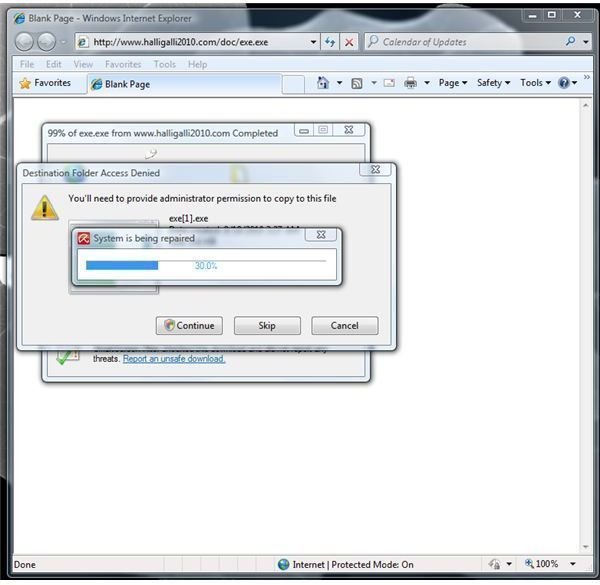
Task: Close the Destination Folder Access Denied dialog
Action: point(375,169)
